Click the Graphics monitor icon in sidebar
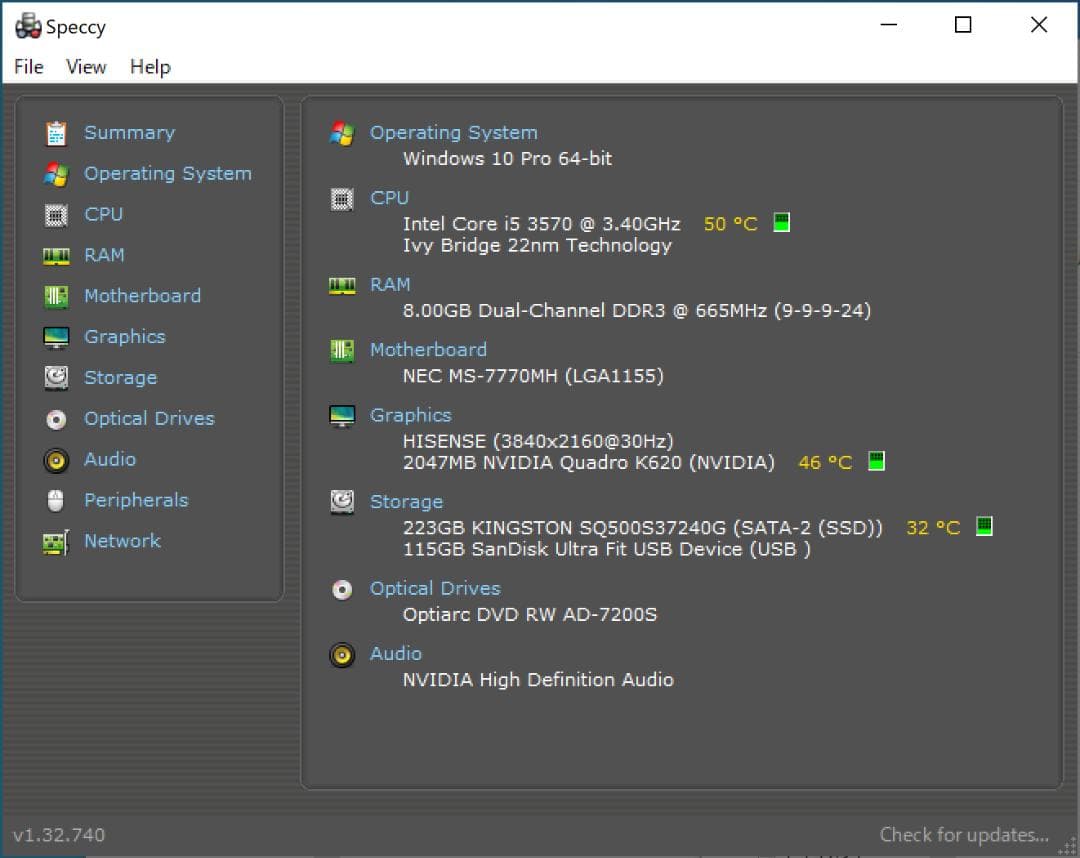 pos(58,337)
